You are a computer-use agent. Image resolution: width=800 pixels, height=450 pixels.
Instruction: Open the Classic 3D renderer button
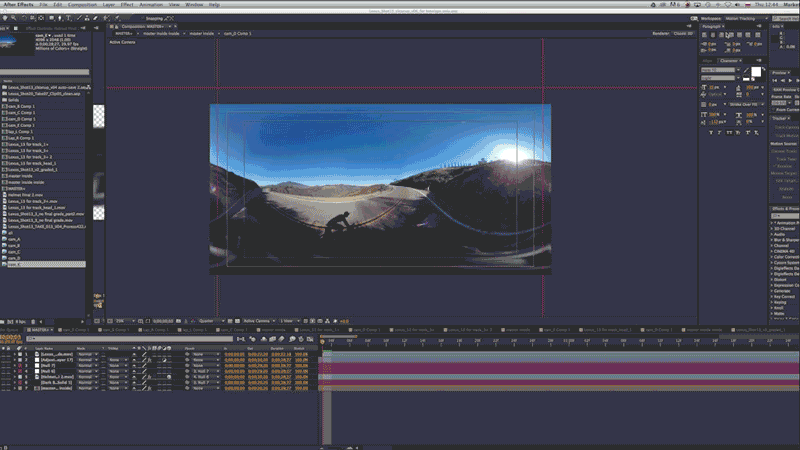tap(683, 34)
